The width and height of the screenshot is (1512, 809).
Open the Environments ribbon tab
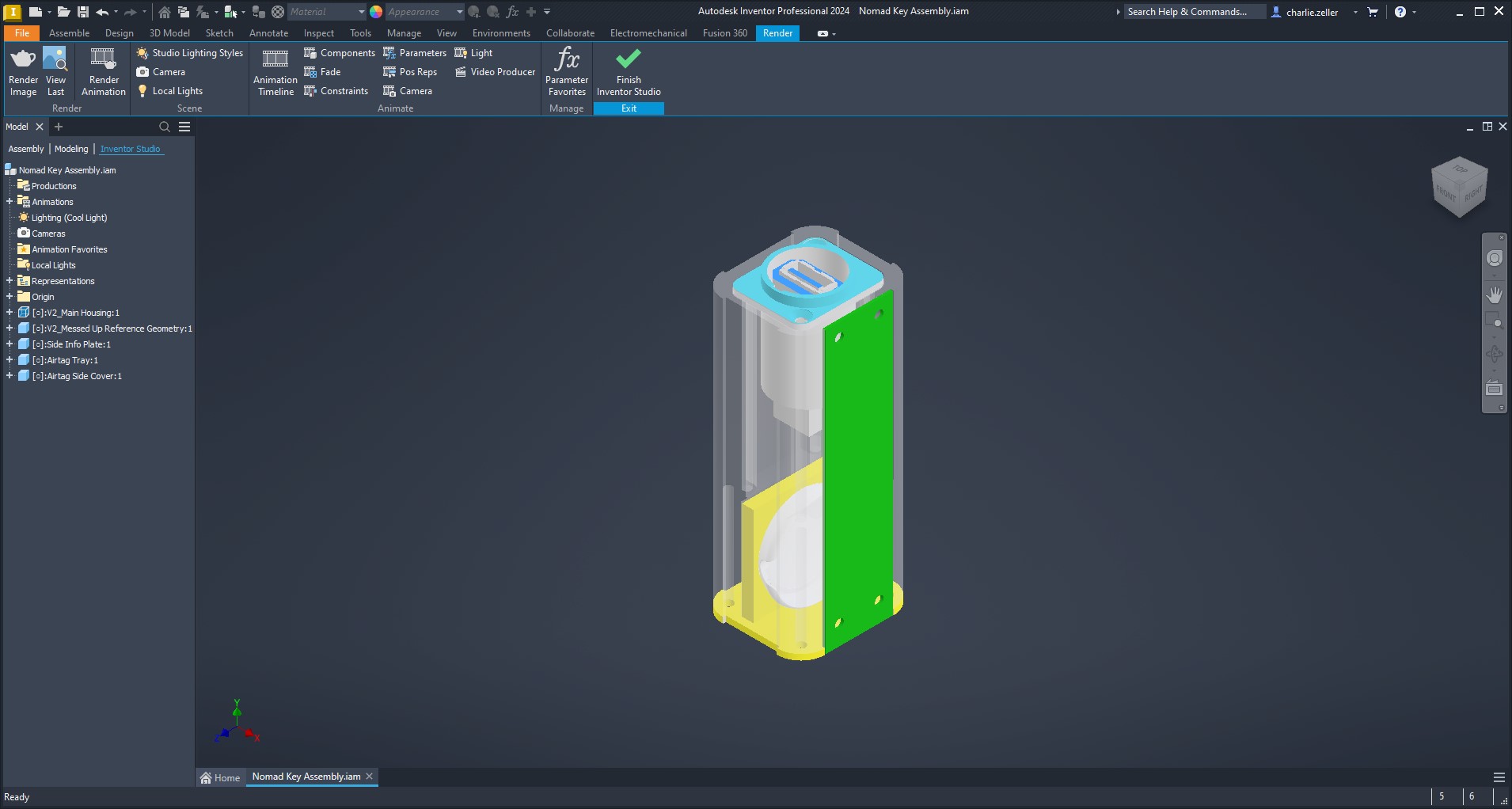(x=501, y=33)
